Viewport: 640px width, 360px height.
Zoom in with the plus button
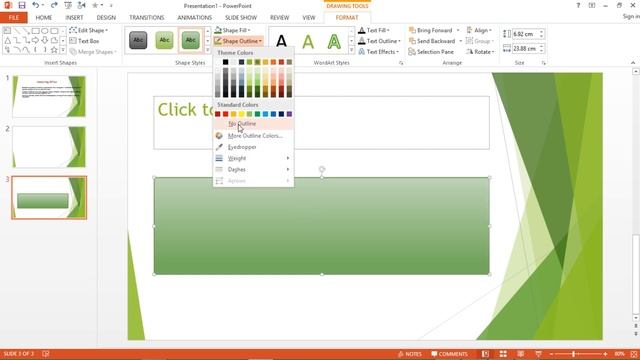[605, 354]
